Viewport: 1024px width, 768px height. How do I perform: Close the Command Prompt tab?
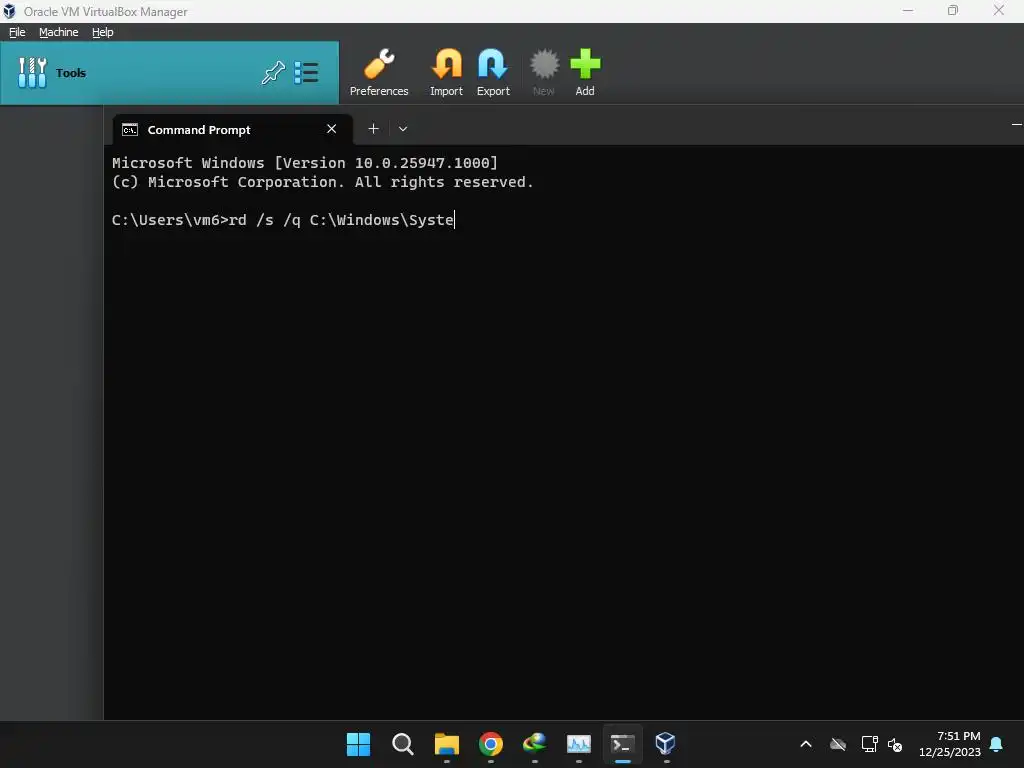pyautogui.click(x=332, y=129)
